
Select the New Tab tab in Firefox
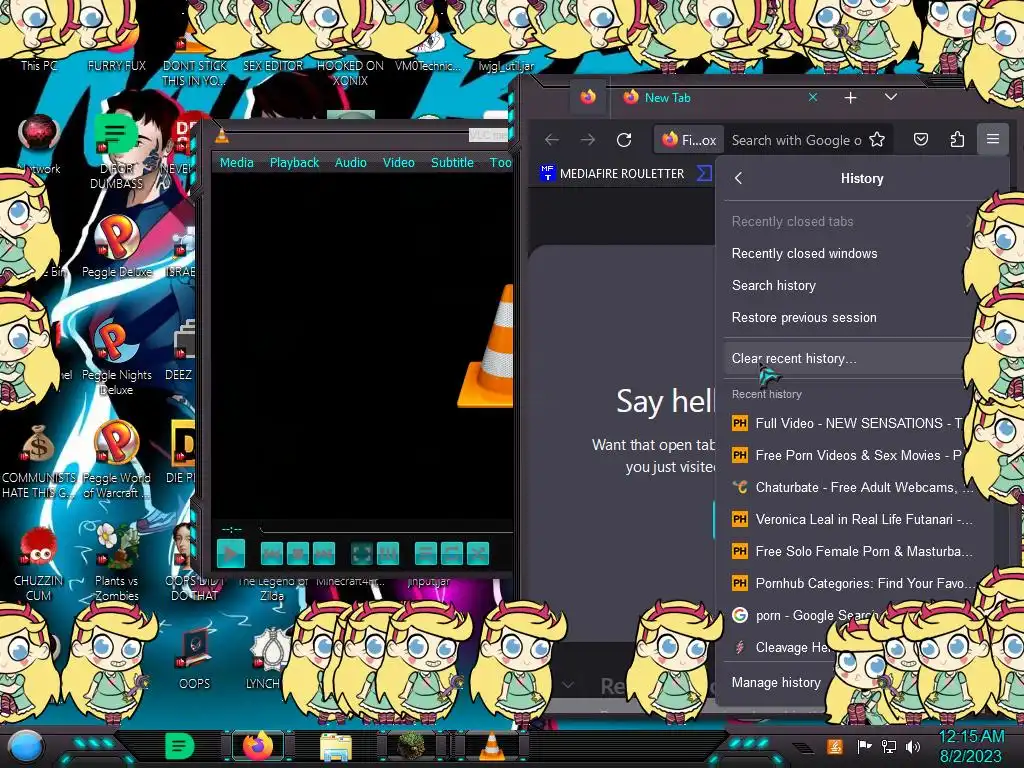click(718, 97)
